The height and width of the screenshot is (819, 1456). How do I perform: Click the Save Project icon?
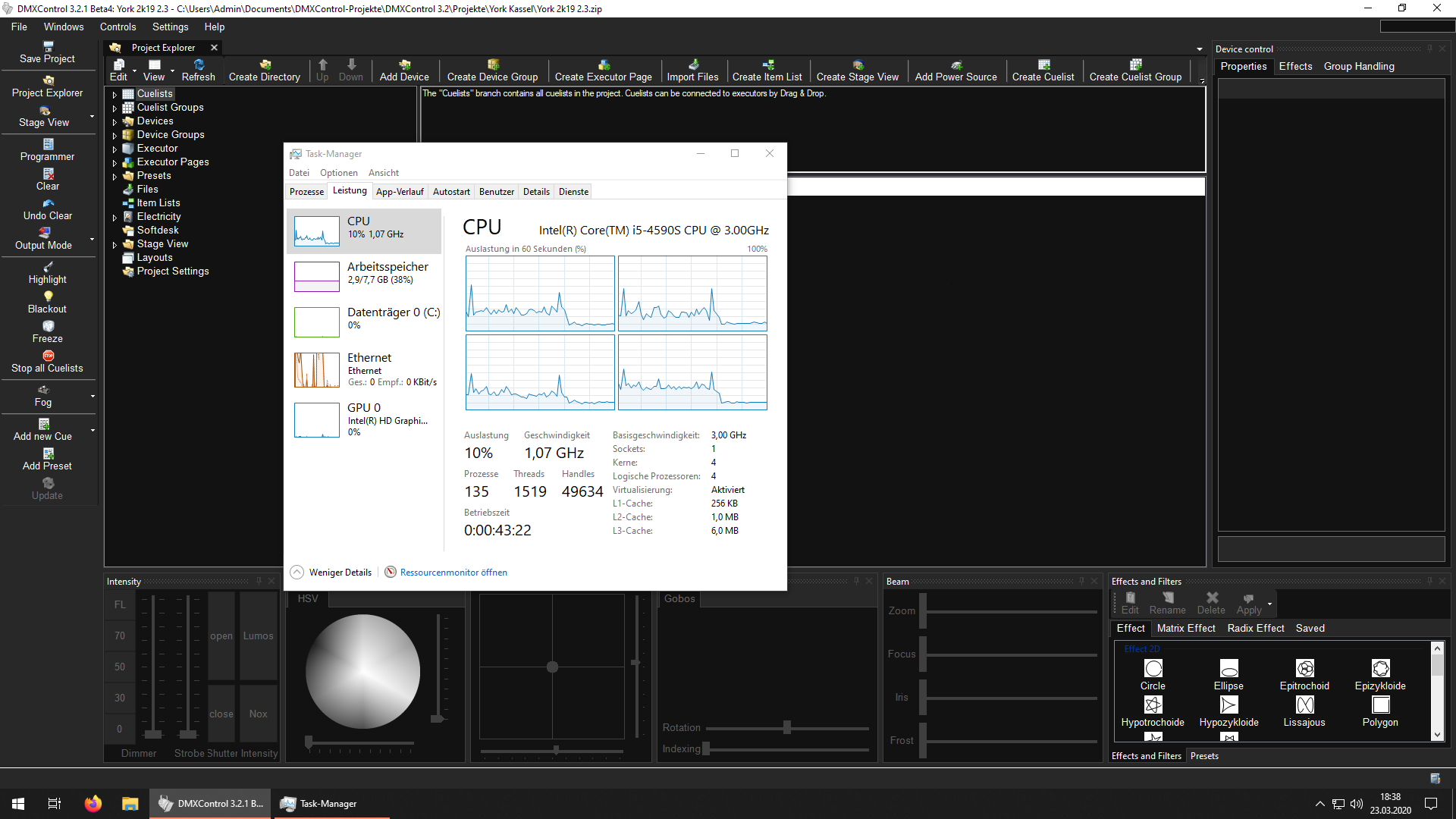48,47
